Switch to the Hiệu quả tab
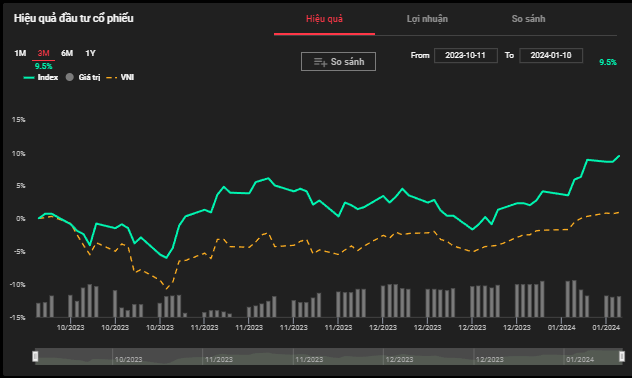Viewport: 632px width, 378px height. (324, 19)
